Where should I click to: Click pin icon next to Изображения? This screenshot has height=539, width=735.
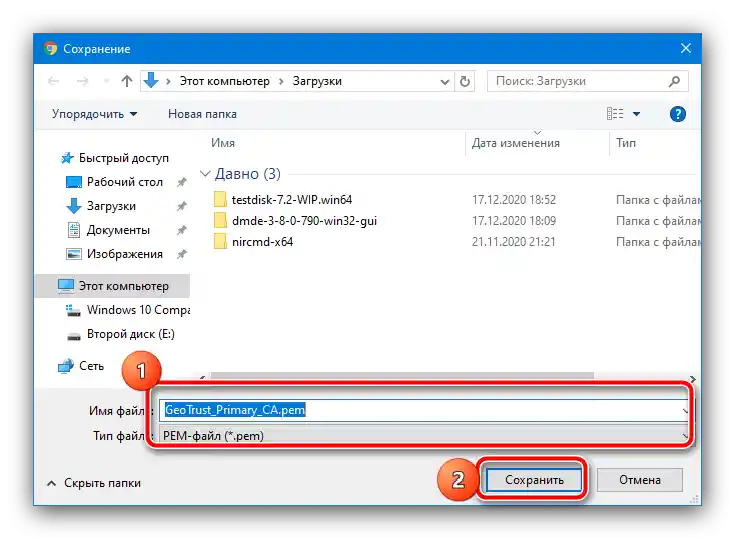click(182, 254)
